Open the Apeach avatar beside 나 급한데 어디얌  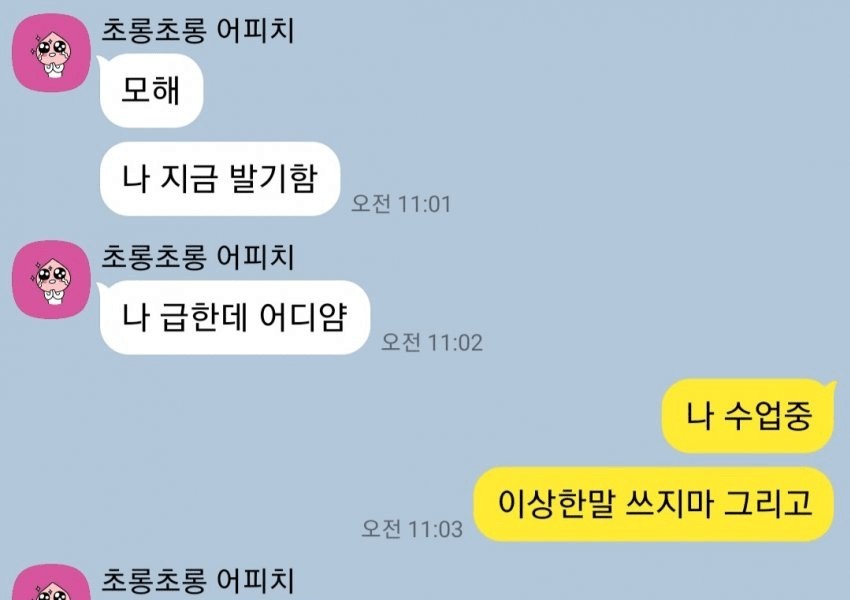(x=51, y=280)
